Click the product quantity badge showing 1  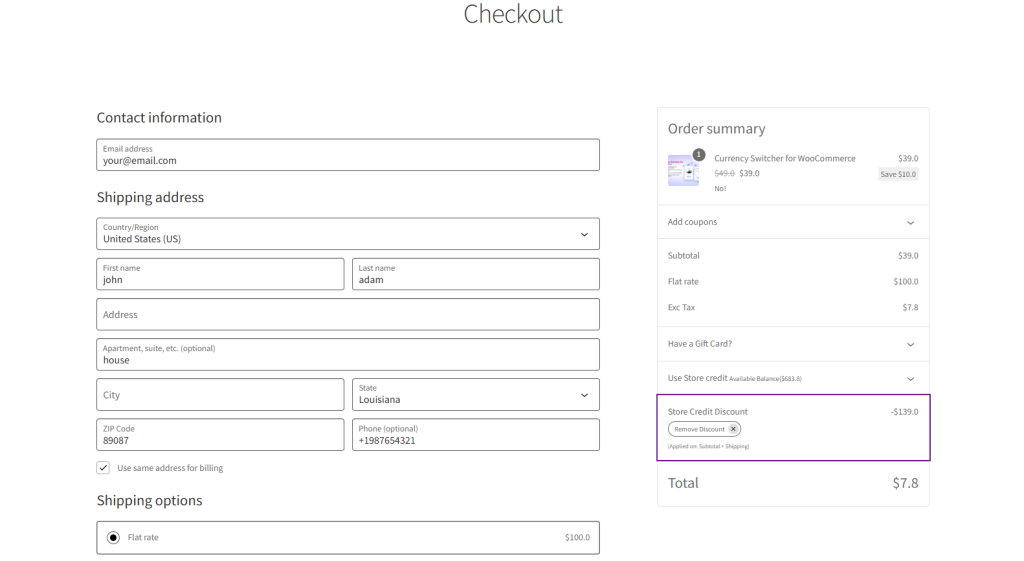coord(699,155)
